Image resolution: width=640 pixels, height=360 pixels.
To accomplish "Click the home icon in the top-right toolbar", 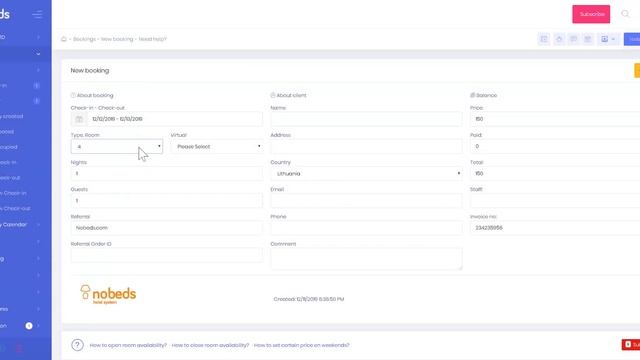I will pos(559,39).
